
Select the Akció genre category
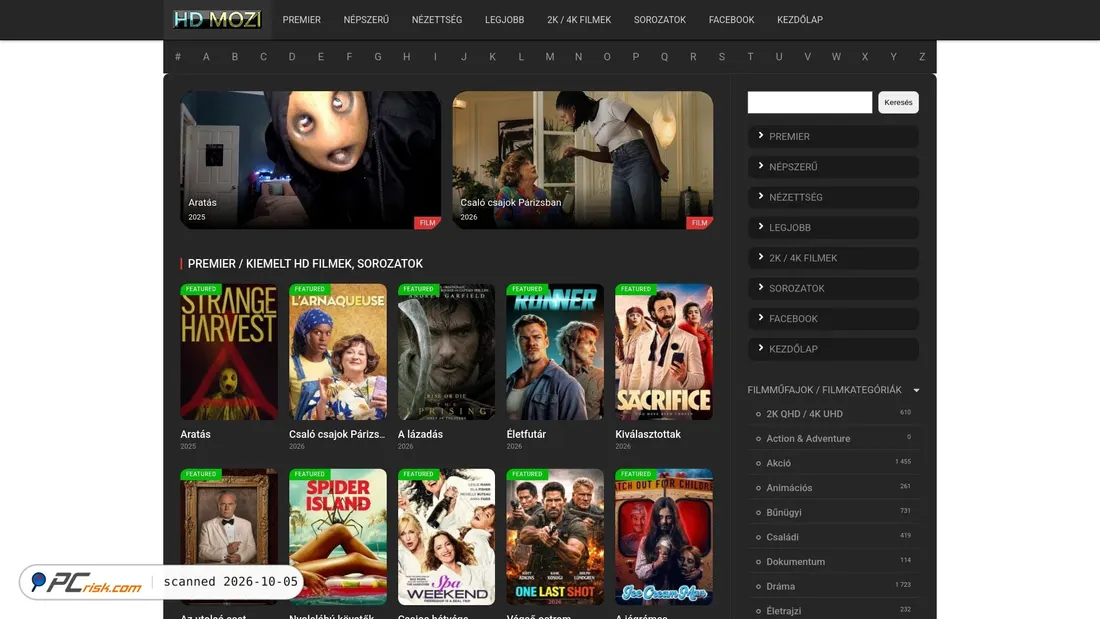pos(779,463)
